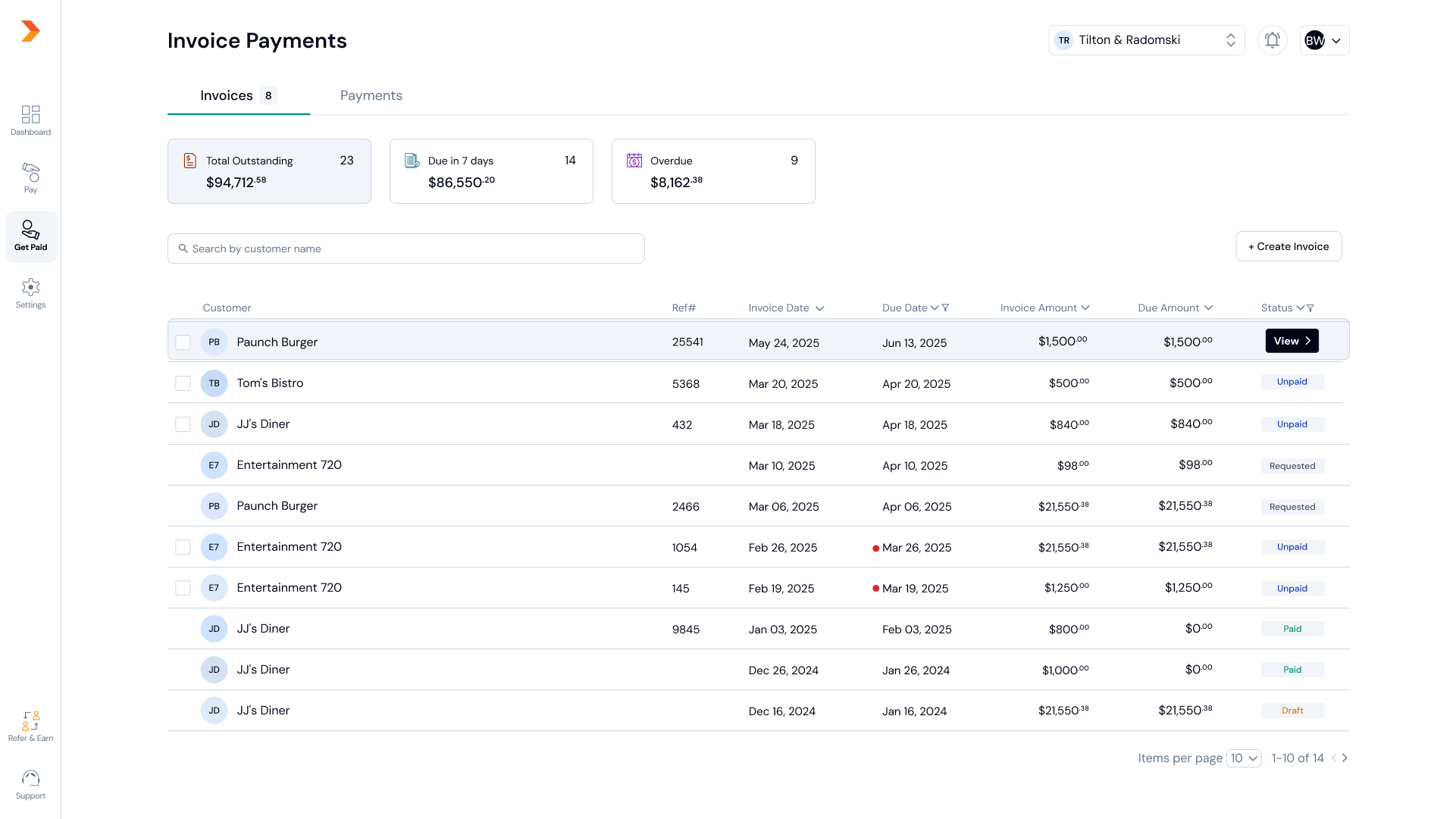The height and width of the screenshot is (819, 1456).
Task: Check the Tom's Bistro invoice checkbox
Action: point(183,383)
